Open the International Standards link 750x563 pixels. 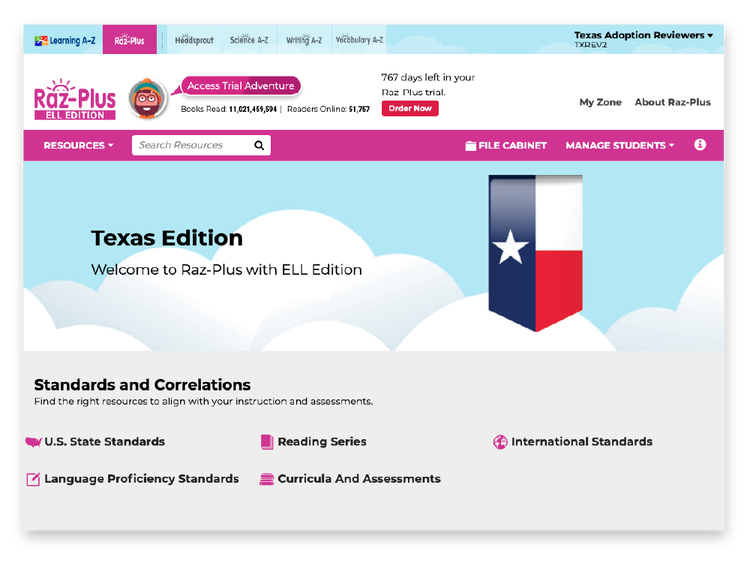pos(582,442)
